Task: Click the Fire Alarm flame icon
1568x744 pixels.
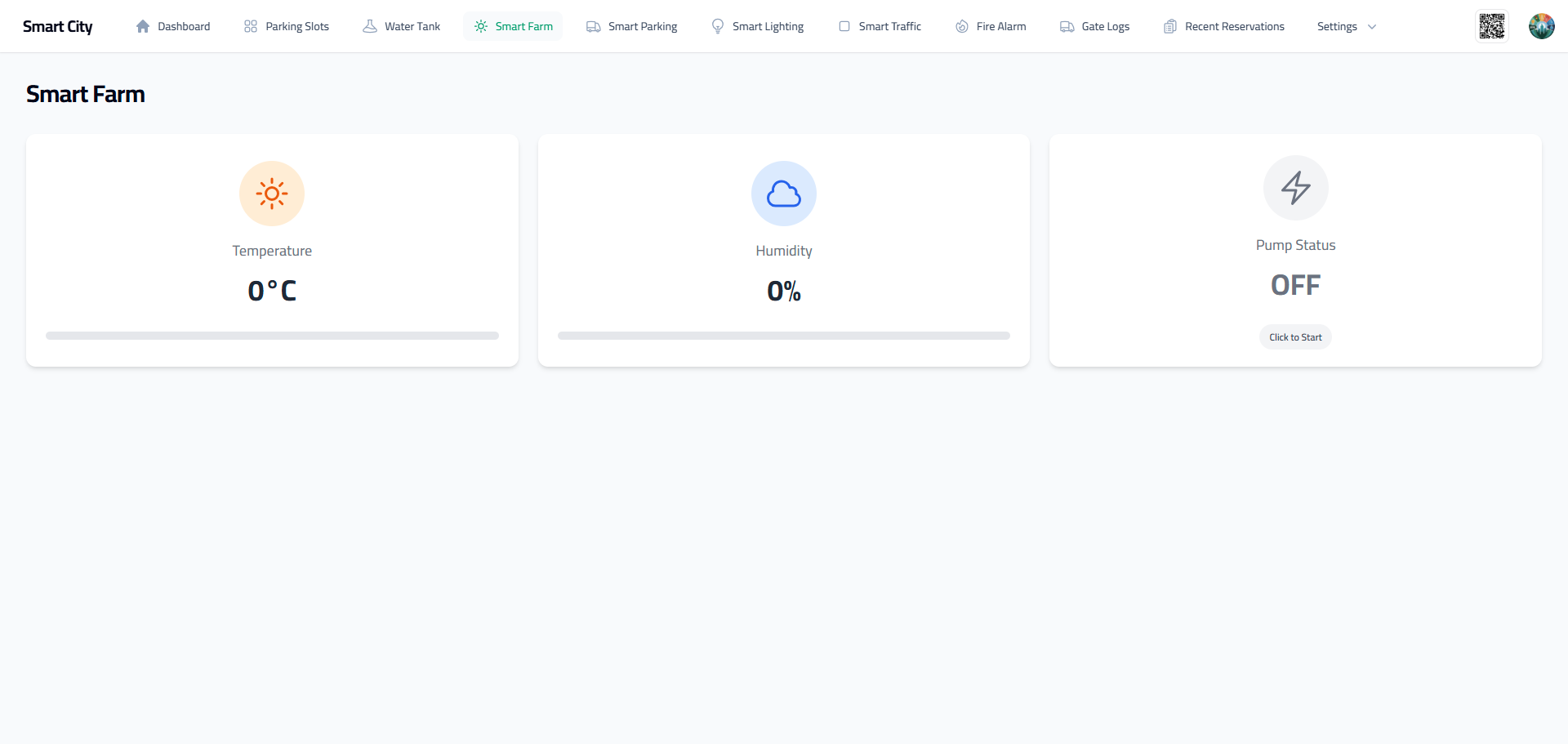Action: 962,26
